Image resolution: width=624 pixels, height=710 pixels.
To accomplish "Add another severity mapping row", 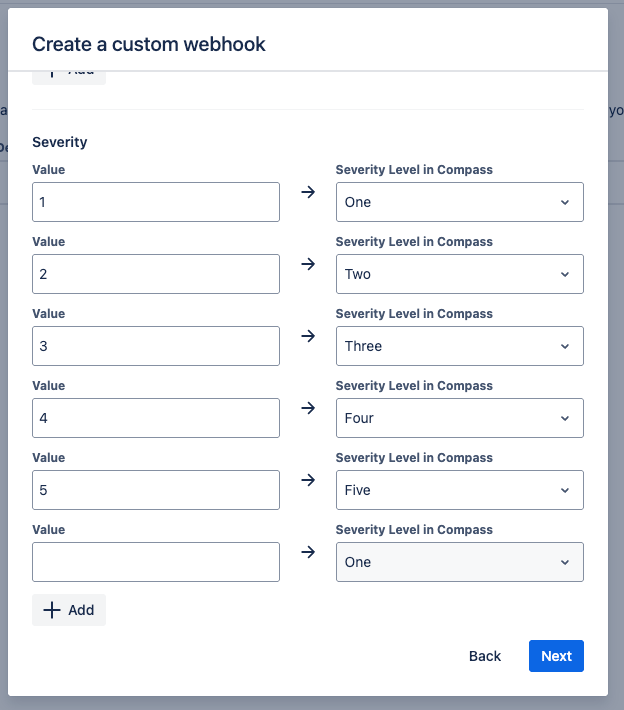I will pyautogui.click(x=69, y=610).
